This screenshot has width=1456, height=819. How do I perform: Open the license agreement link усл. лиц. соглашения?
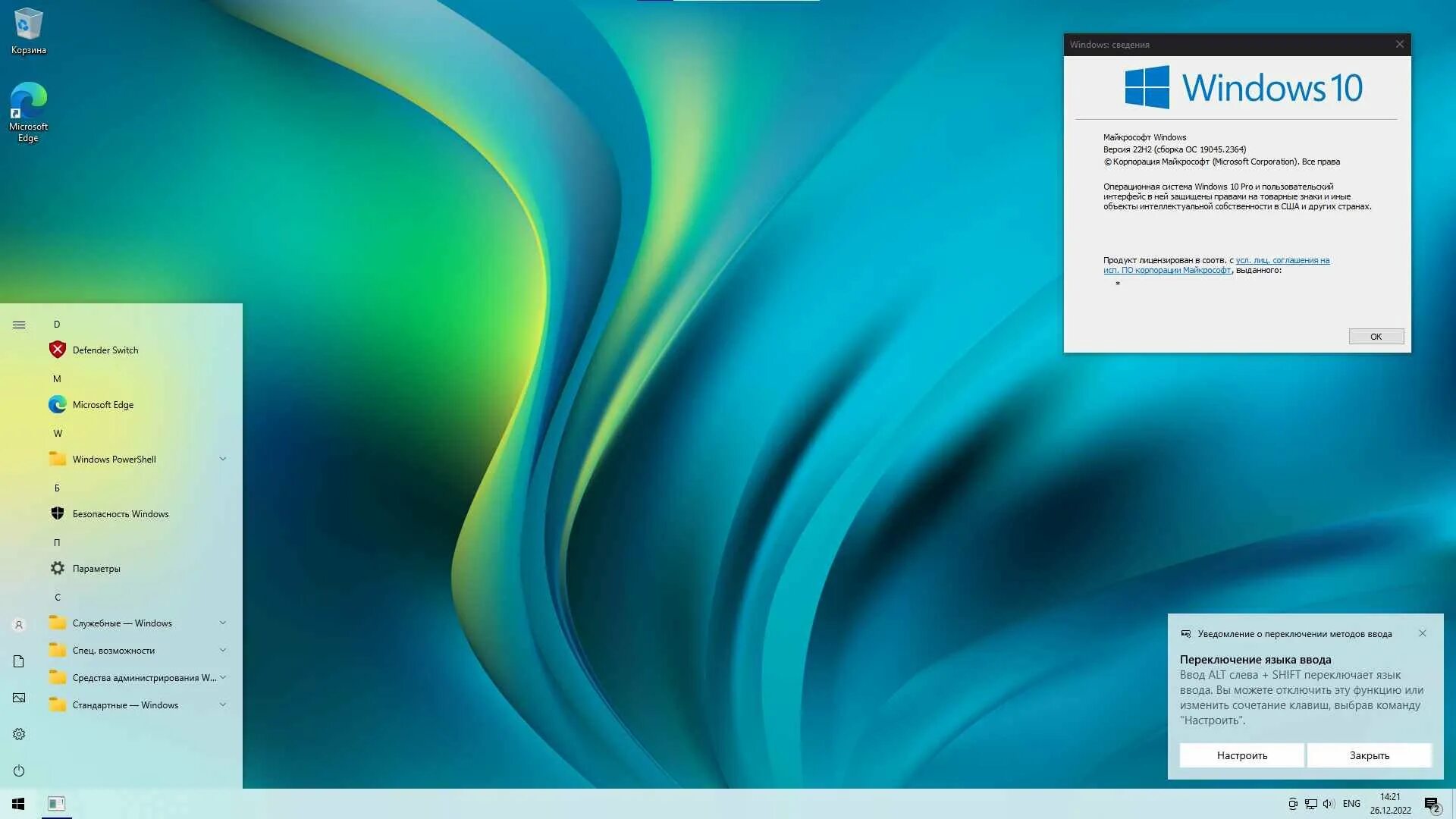pos(1282,260)
